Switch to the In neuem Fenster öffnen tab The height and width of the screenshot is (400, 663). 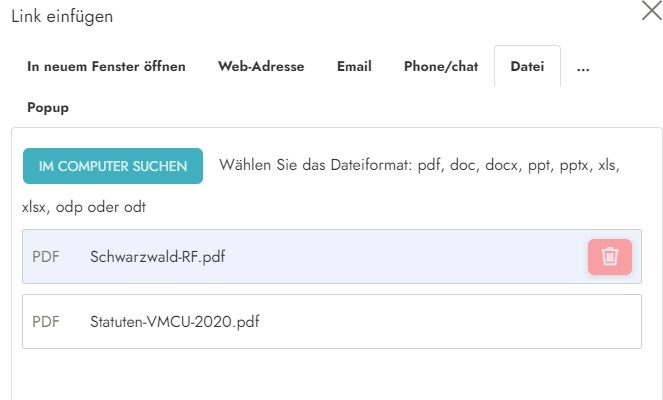106,67
